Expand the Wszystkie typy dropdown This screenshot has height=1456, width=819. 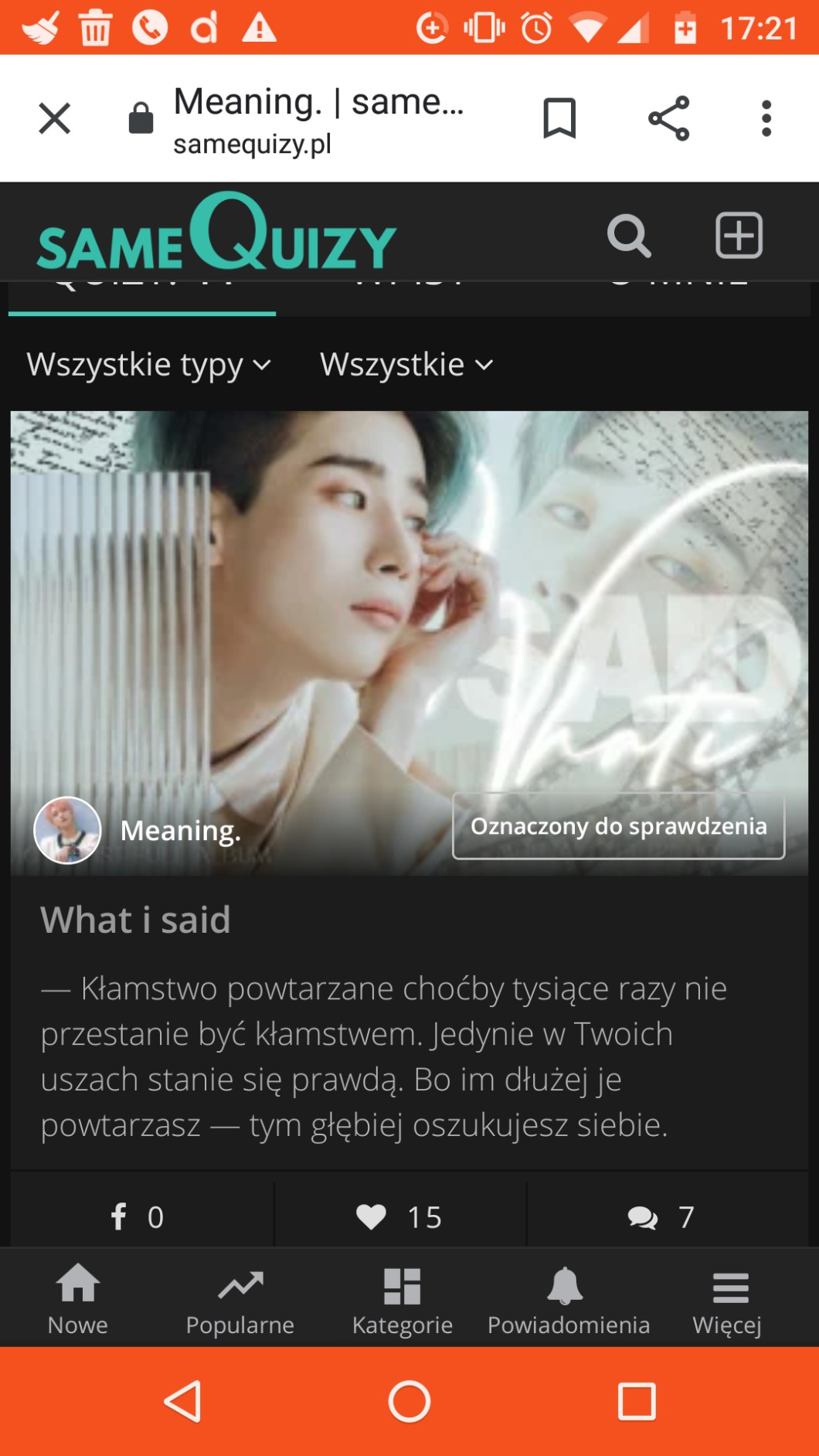[148, 364]
